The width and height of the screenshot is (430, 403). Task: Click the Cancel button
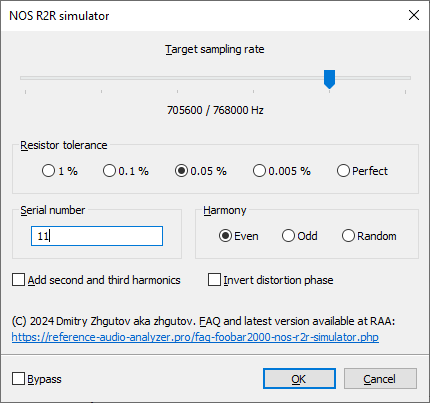(x=380, y=379)
